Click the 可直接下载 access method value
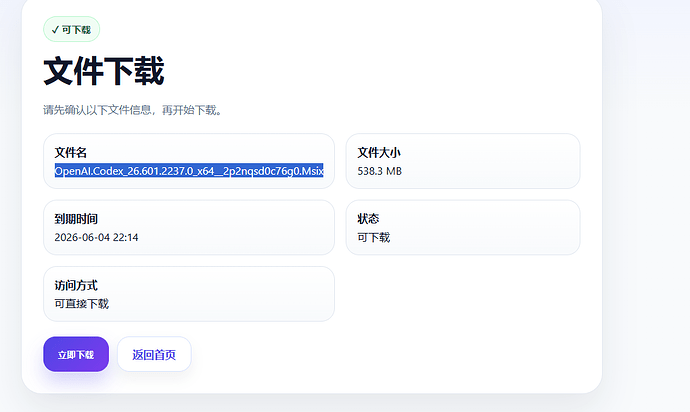690x412 pixels. point(81,304)
